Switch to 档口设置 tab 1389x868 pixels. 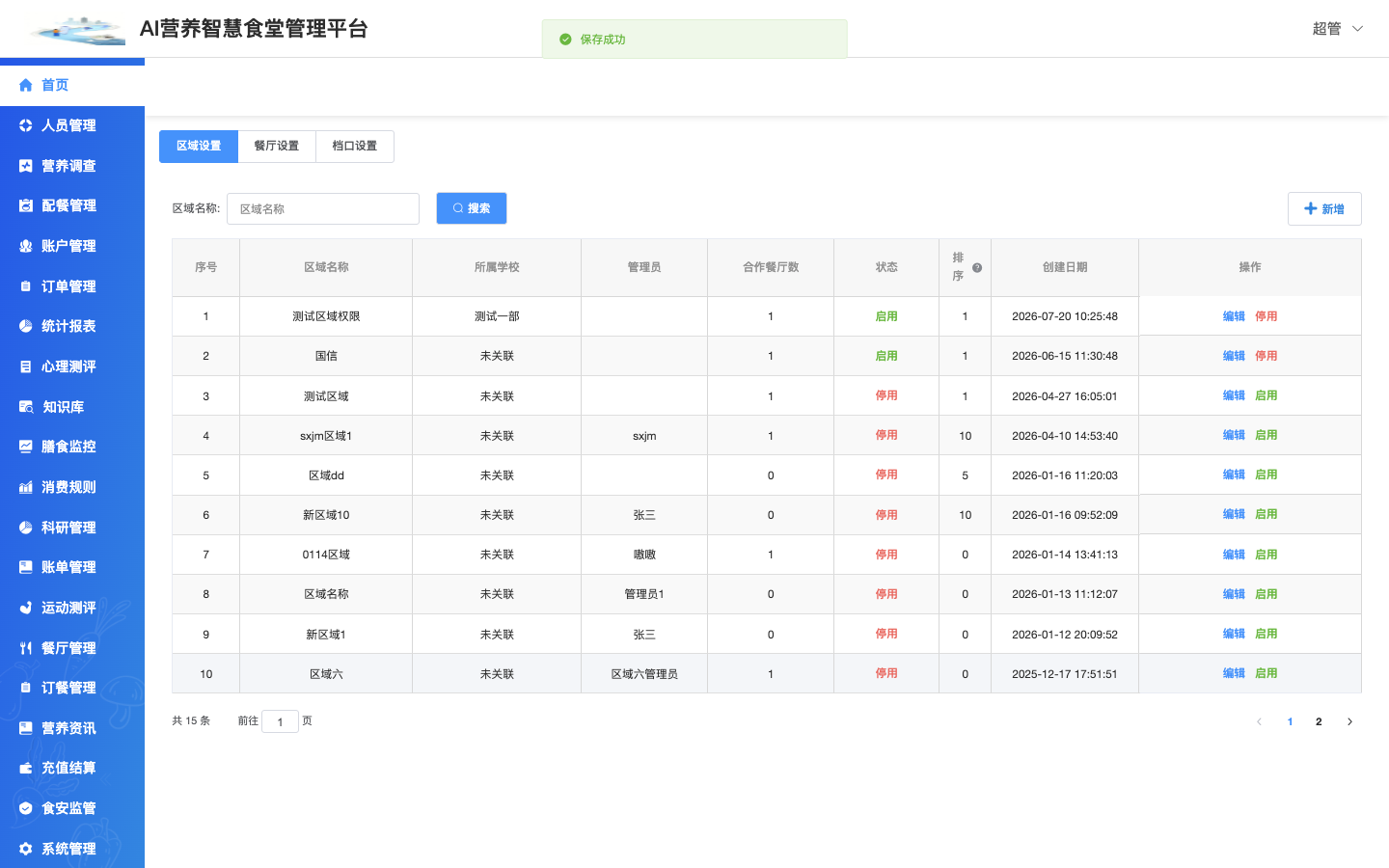(x=355, y=147)
